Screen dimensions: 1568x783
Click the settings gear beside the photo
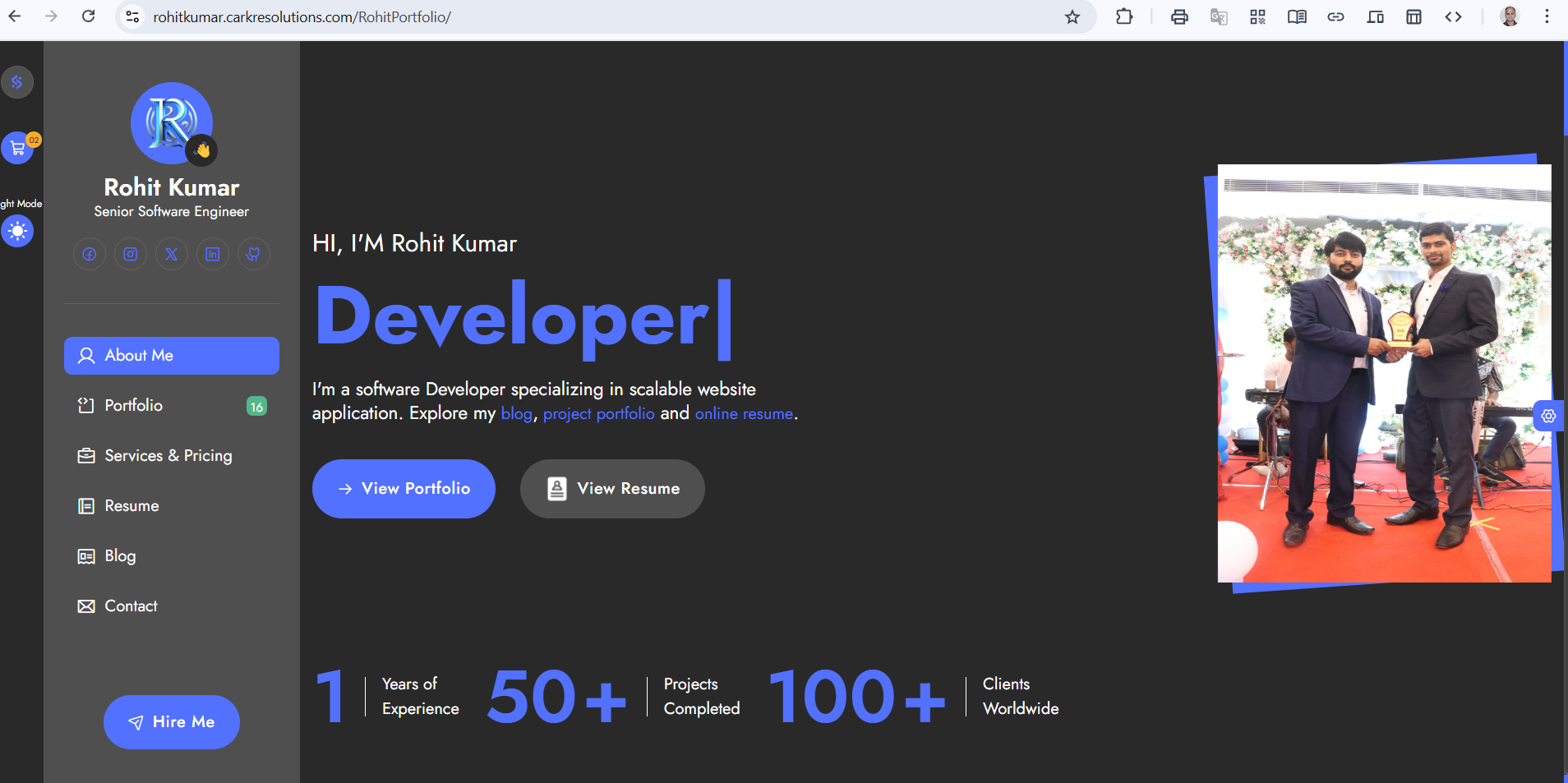(1548, 416)
